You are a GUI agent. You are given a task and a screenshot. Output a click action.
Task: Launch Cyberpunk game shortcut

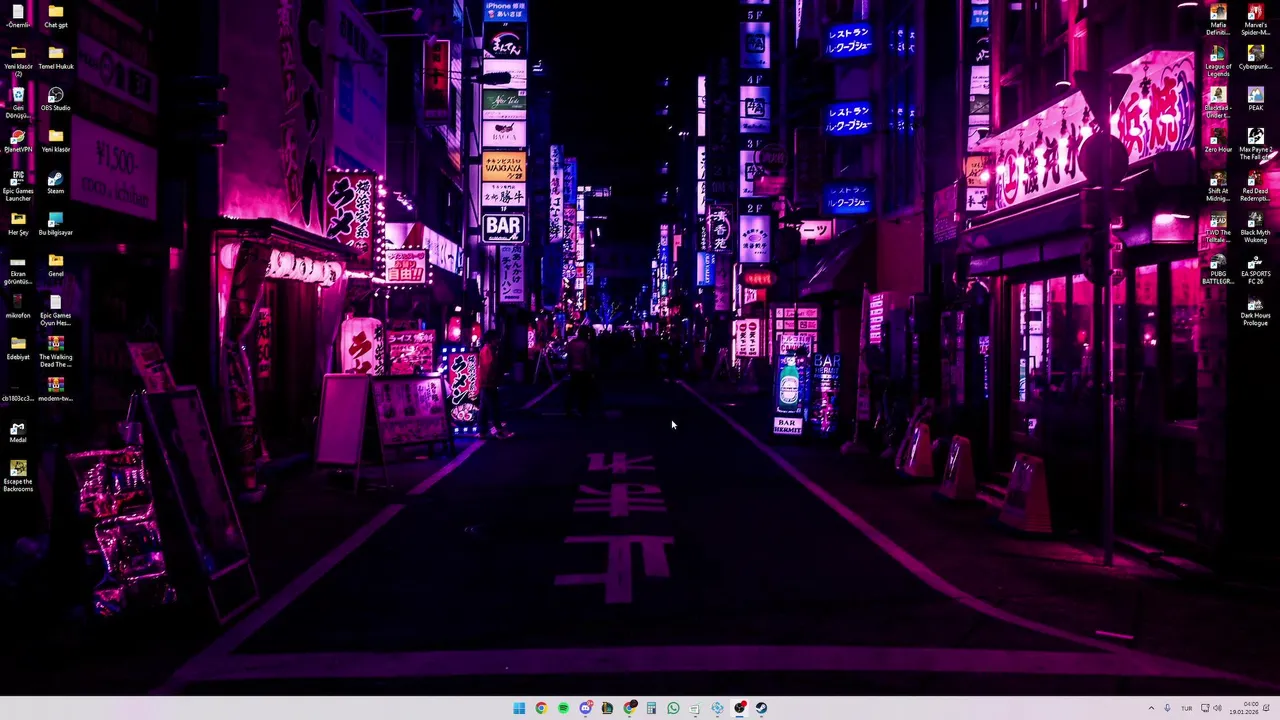coord(1256,58)
